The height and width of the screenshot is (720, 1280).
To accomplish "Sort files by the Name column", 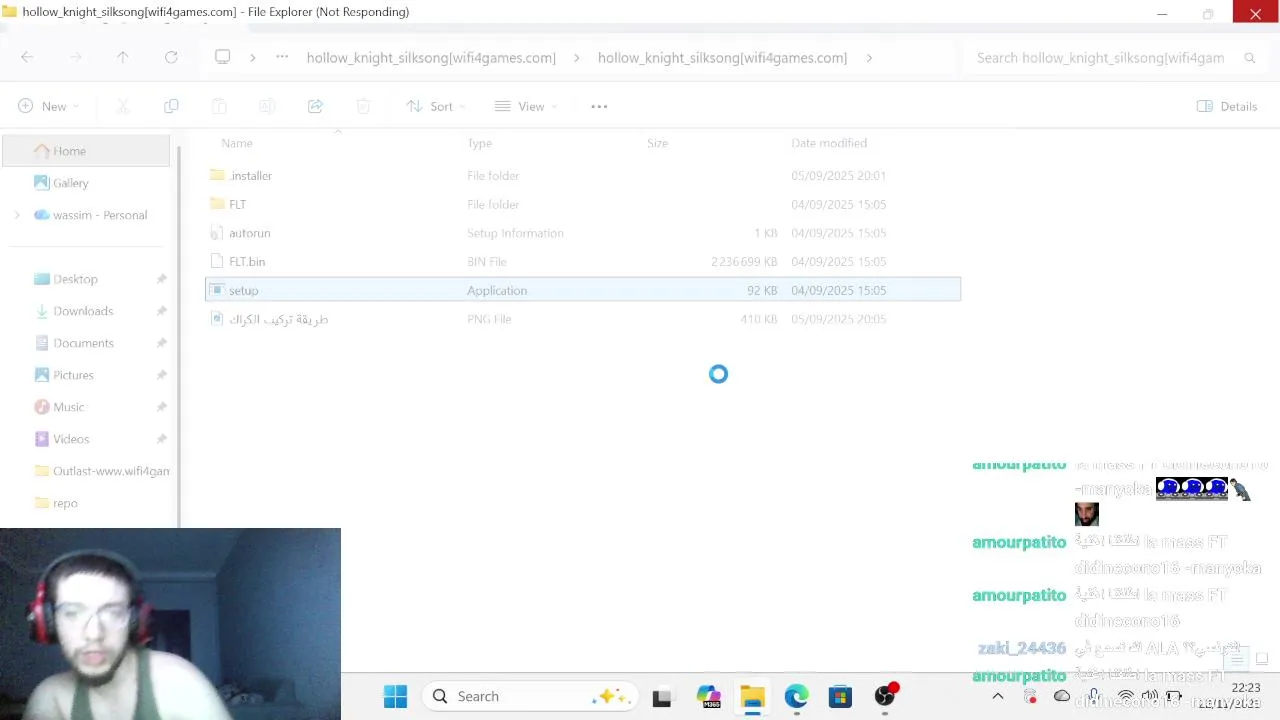I will [x=237, y=143].
